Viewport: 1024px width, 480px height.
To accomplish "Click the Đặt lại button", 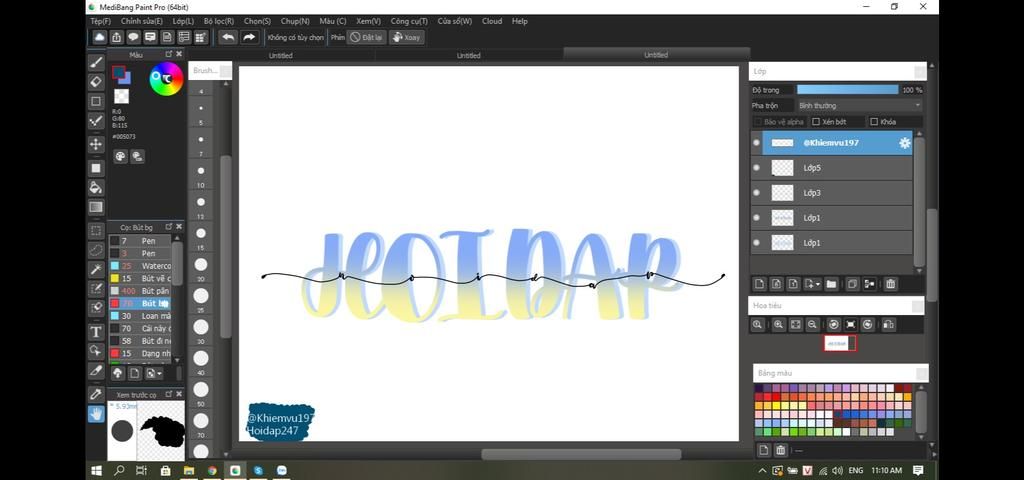I will click(367, 37).
